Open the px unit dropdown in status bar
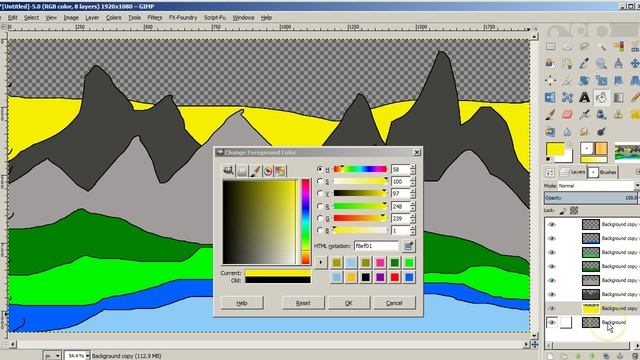This screenshot has height=360, width=640. point(52,356)
